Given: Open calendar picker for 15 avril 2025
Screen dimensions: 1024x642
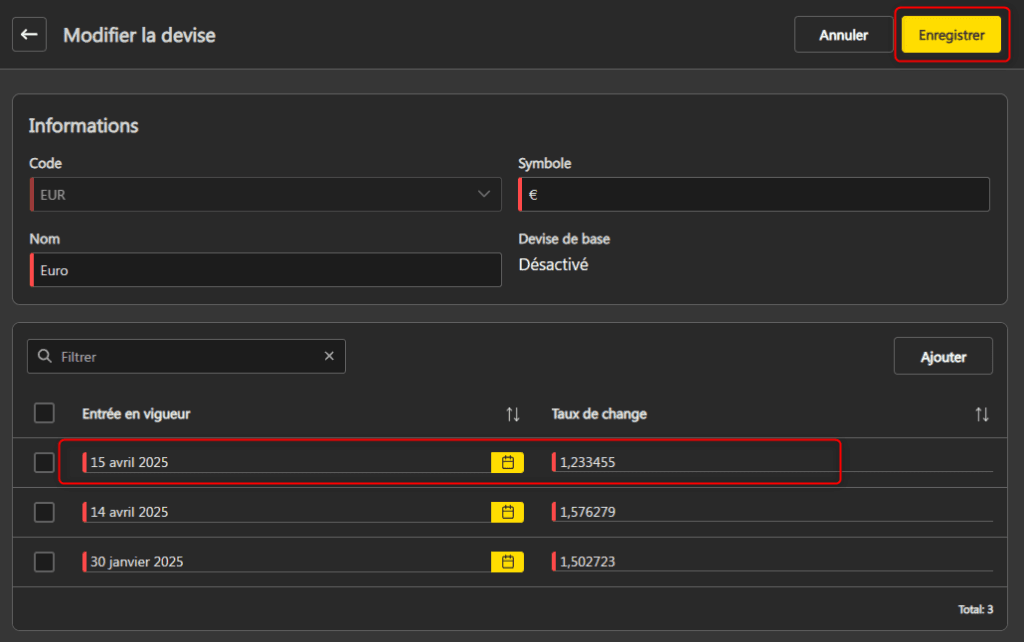Looking at the screenshot, I should (x=507, y=462).
